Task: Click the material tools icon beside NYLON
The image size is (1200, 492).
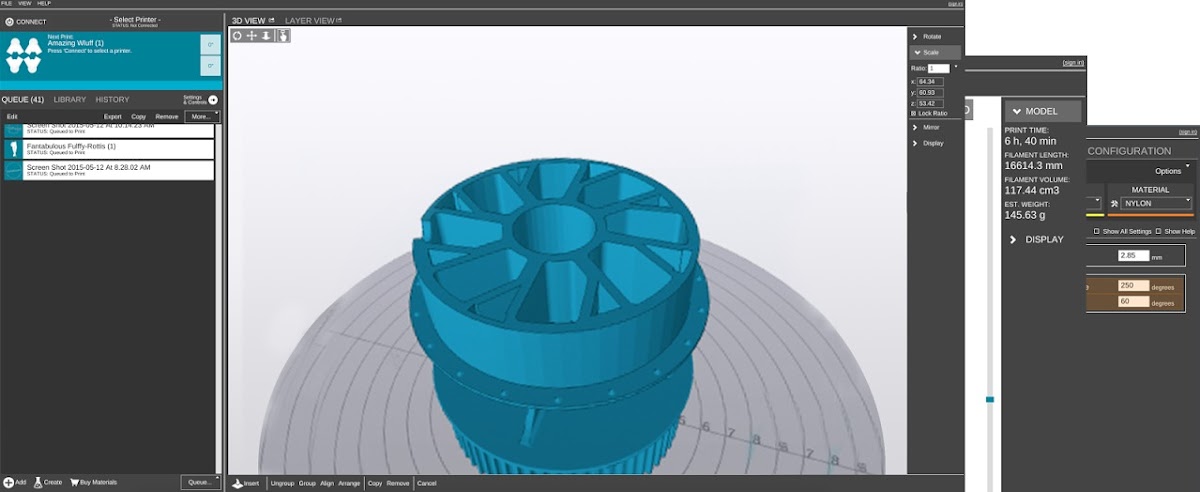Action: click(x=1113, y=202)
